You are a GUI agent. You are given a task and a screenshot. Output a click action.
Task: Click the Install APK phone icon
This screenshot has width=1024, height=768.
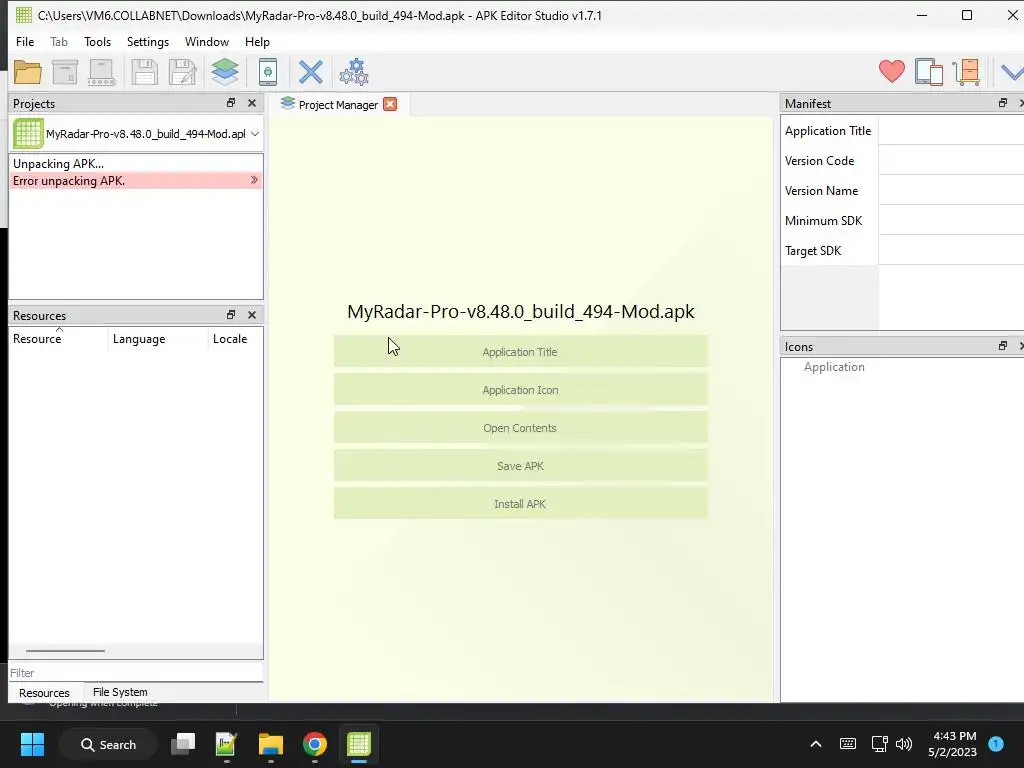click(268, 72)
